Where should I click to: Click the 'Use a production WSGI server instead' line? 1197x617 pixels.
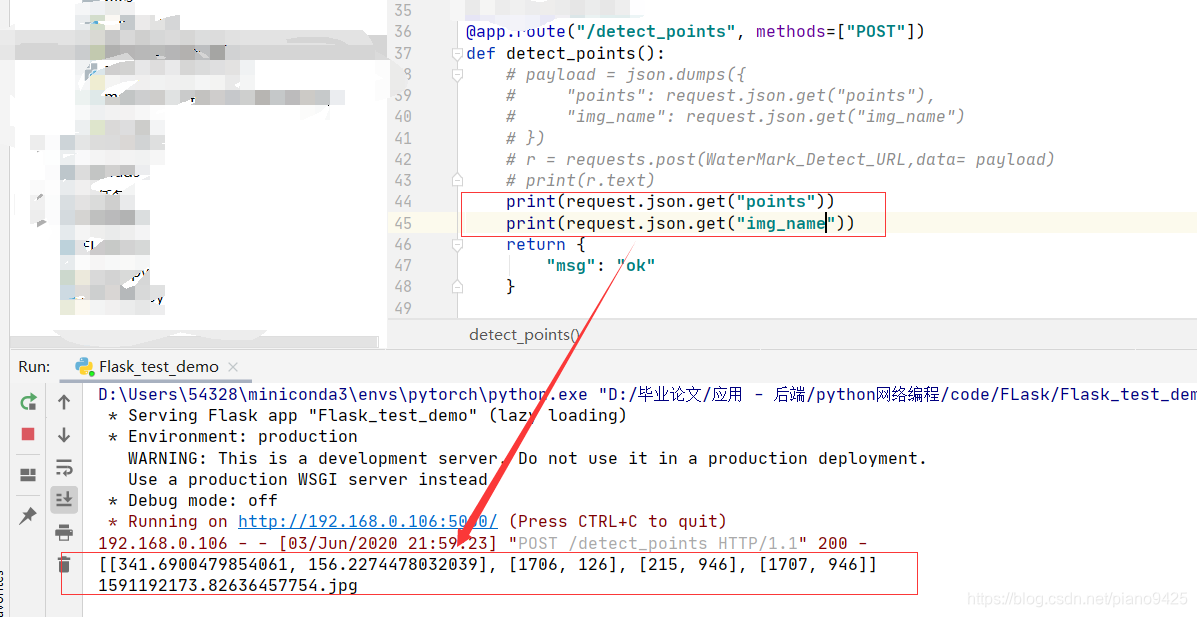(308, 480)
